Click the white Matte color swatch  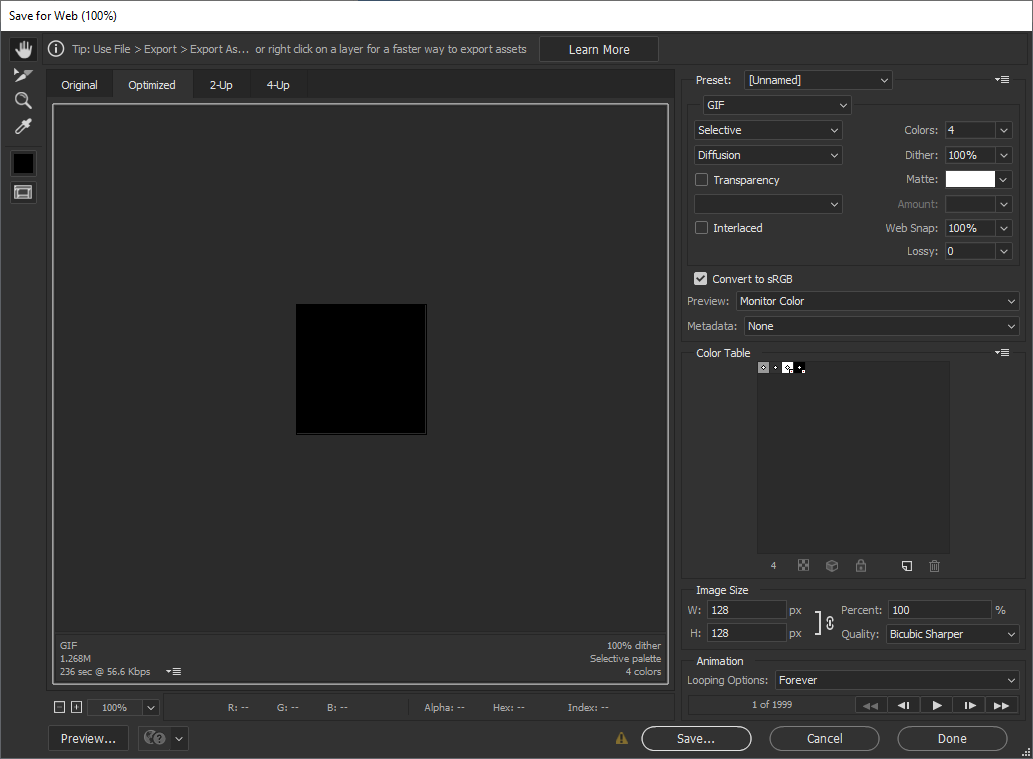(x=970, y=179)
